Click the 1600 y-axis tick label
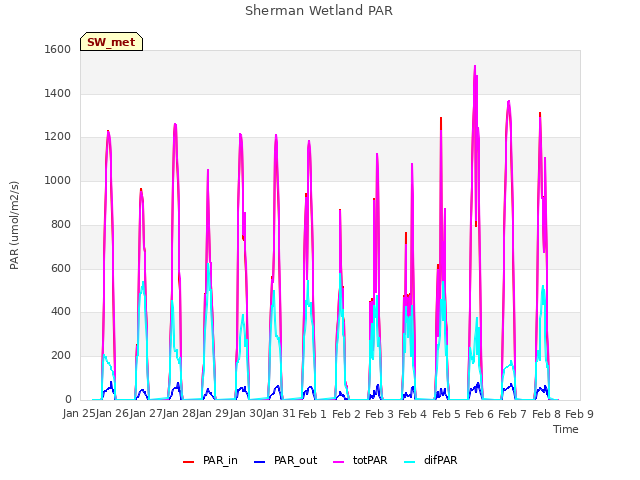Image resolution: width=640 pixels, height=480 pixels. coord(58,49)
